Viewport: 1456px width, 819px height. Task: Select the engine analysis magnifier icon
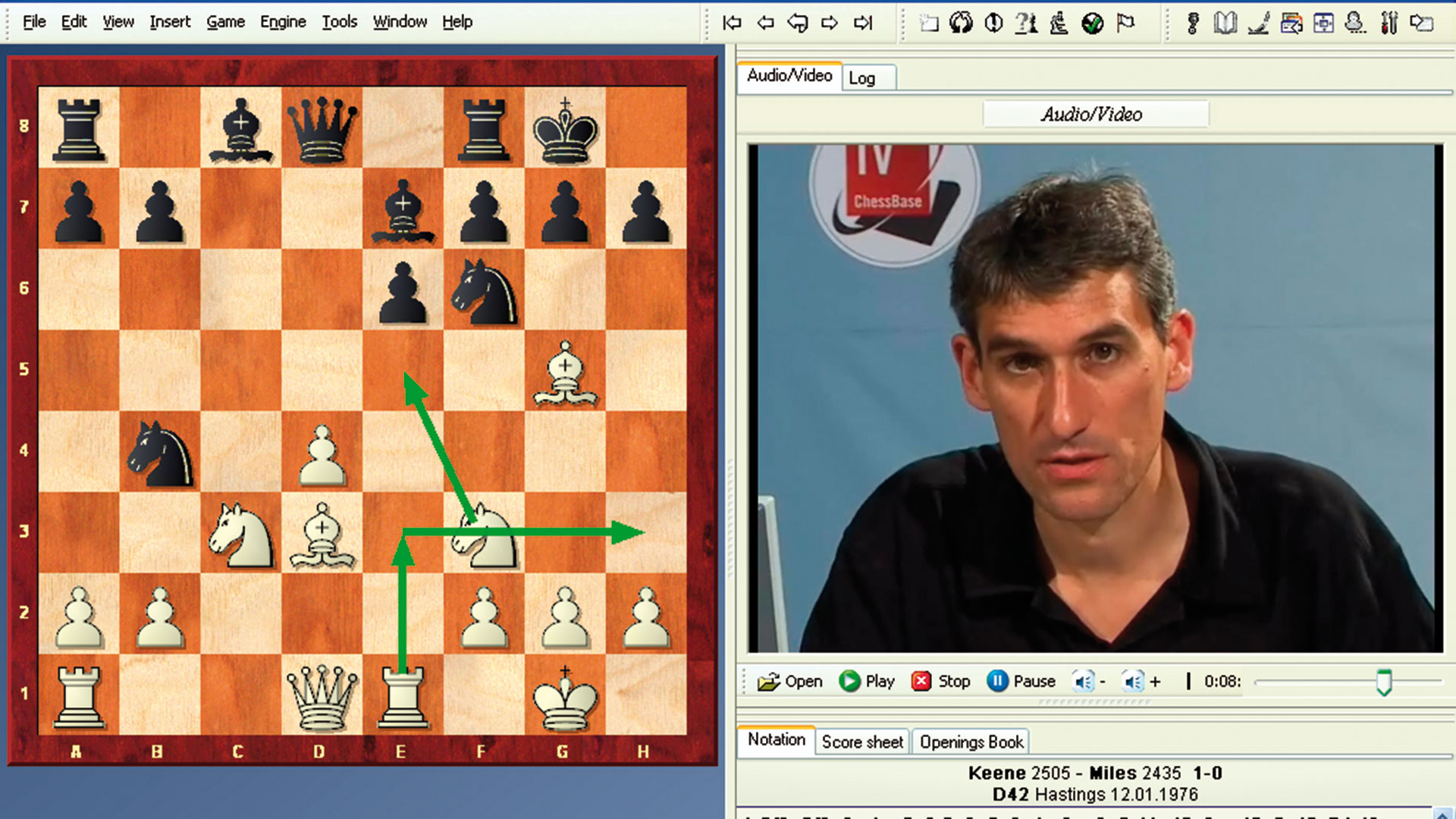[1058, 24]
